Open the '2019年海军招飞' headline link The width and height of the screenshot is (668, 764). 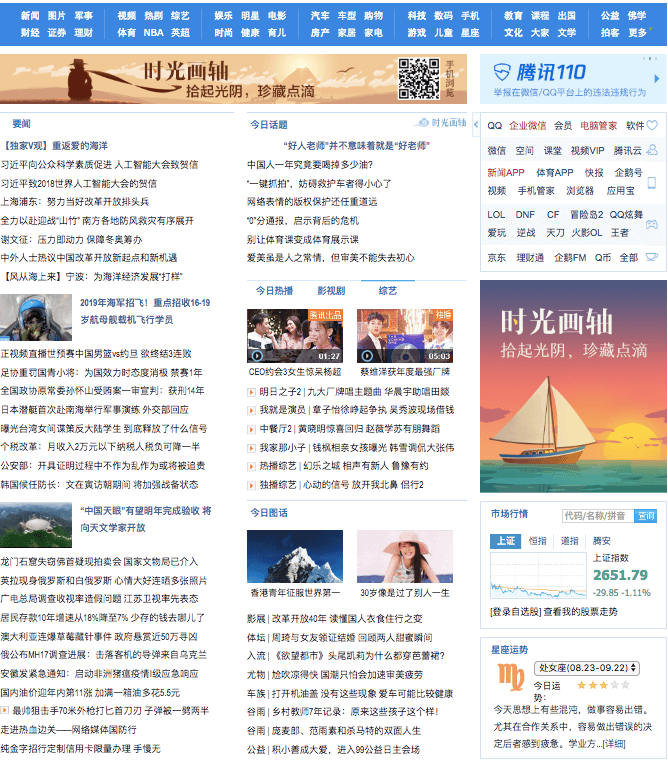coord(145,311)
